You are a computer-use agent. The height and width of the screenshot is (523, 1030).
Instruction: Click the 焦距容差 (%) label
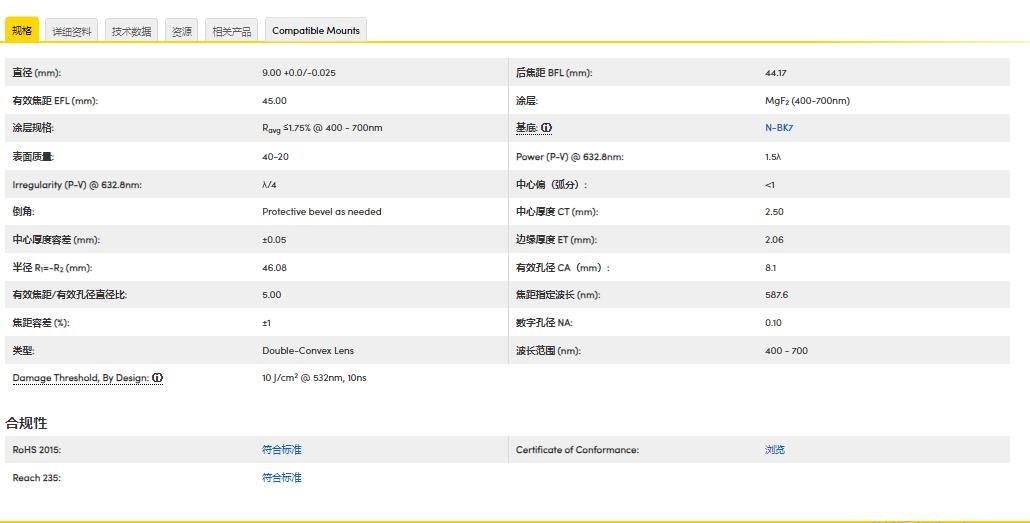point(41,323)
